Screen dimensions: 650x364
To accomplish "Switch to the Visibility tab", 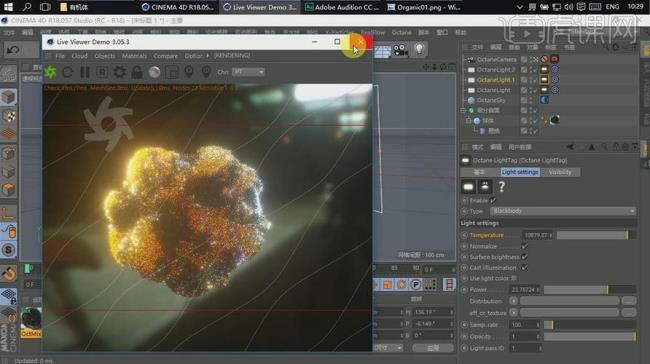I will coord(560,172).
